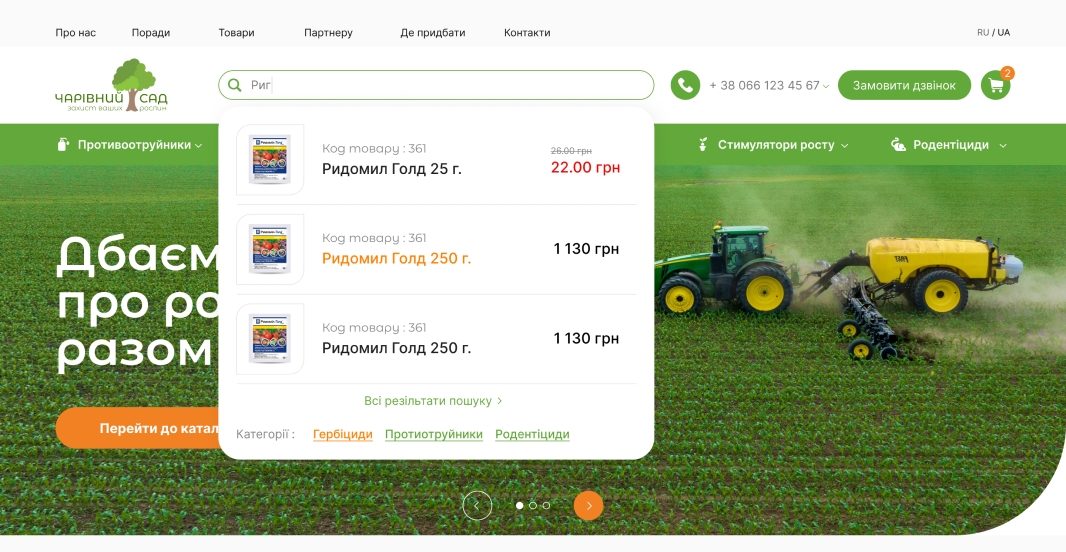
Task: Select the third carousel dot
Action: pyautogui.click(x=546, y=505)
